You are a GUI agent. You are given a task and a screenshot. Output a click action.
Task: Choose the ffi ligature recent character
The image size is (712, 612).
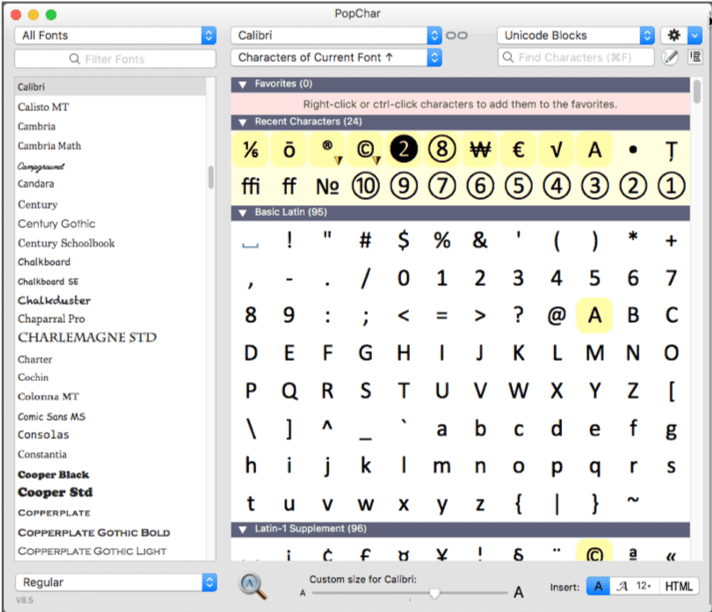tap(251, 186)
